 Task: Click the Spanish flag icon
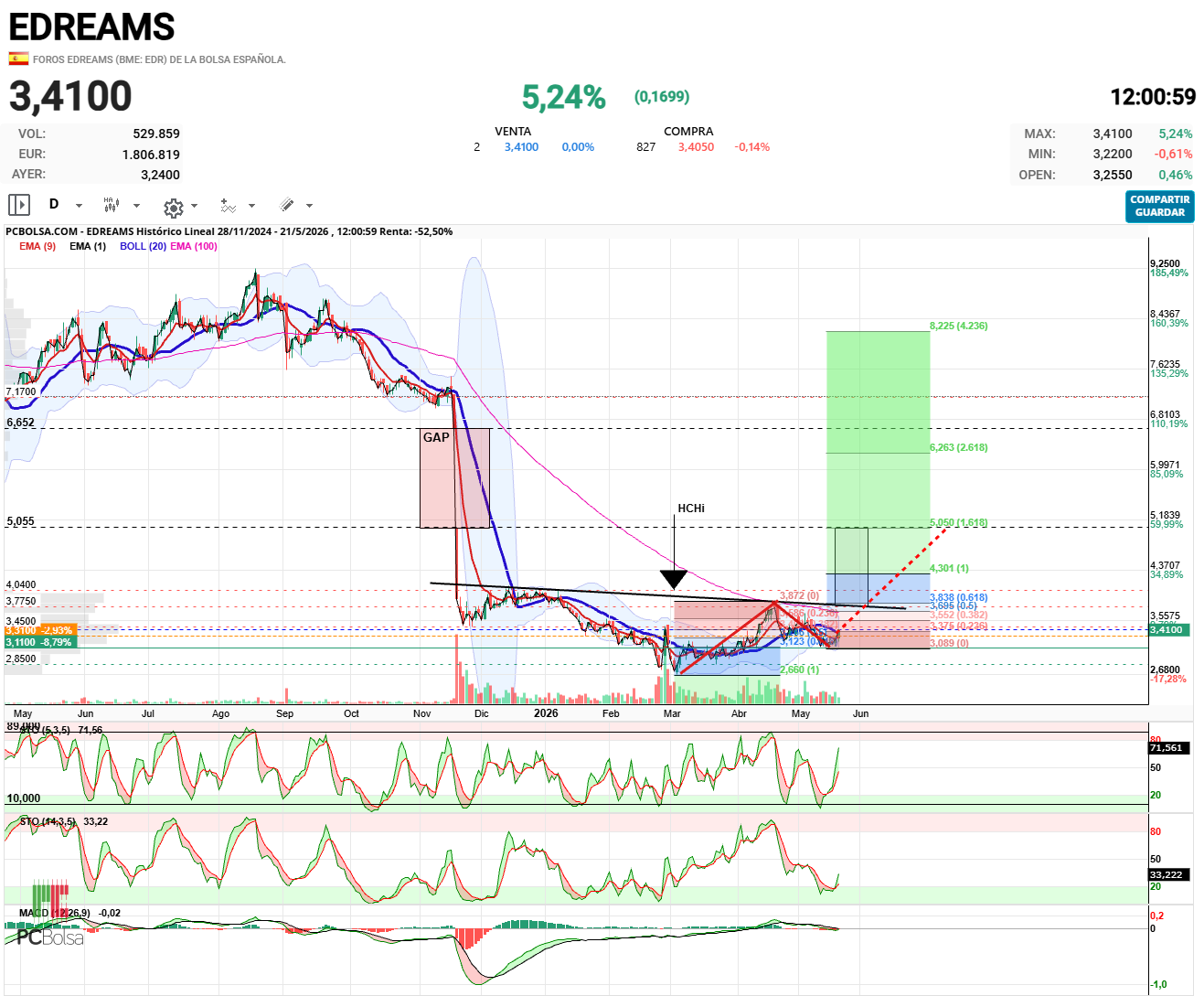pos(18,59)
